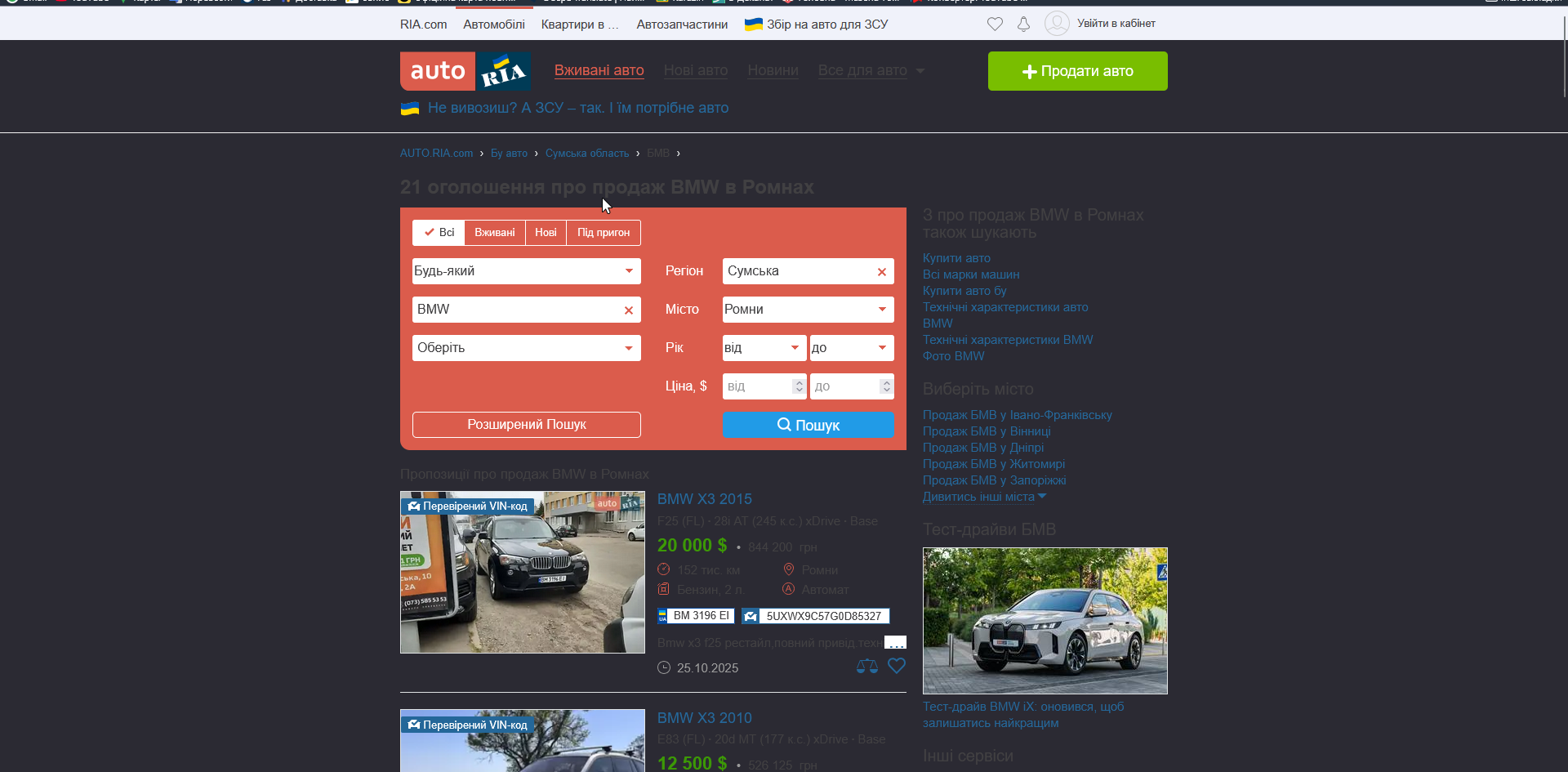Increase the minimum price stepper

click(x=800, y=382)
